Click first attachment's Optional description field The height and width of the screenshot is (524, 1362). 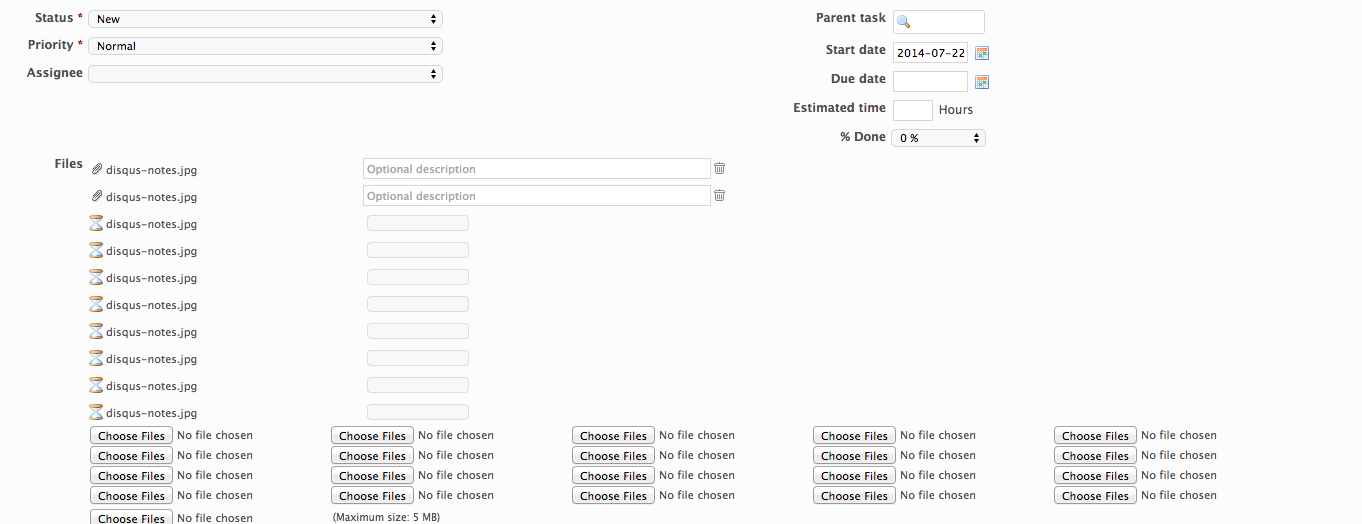click(537, 169)
